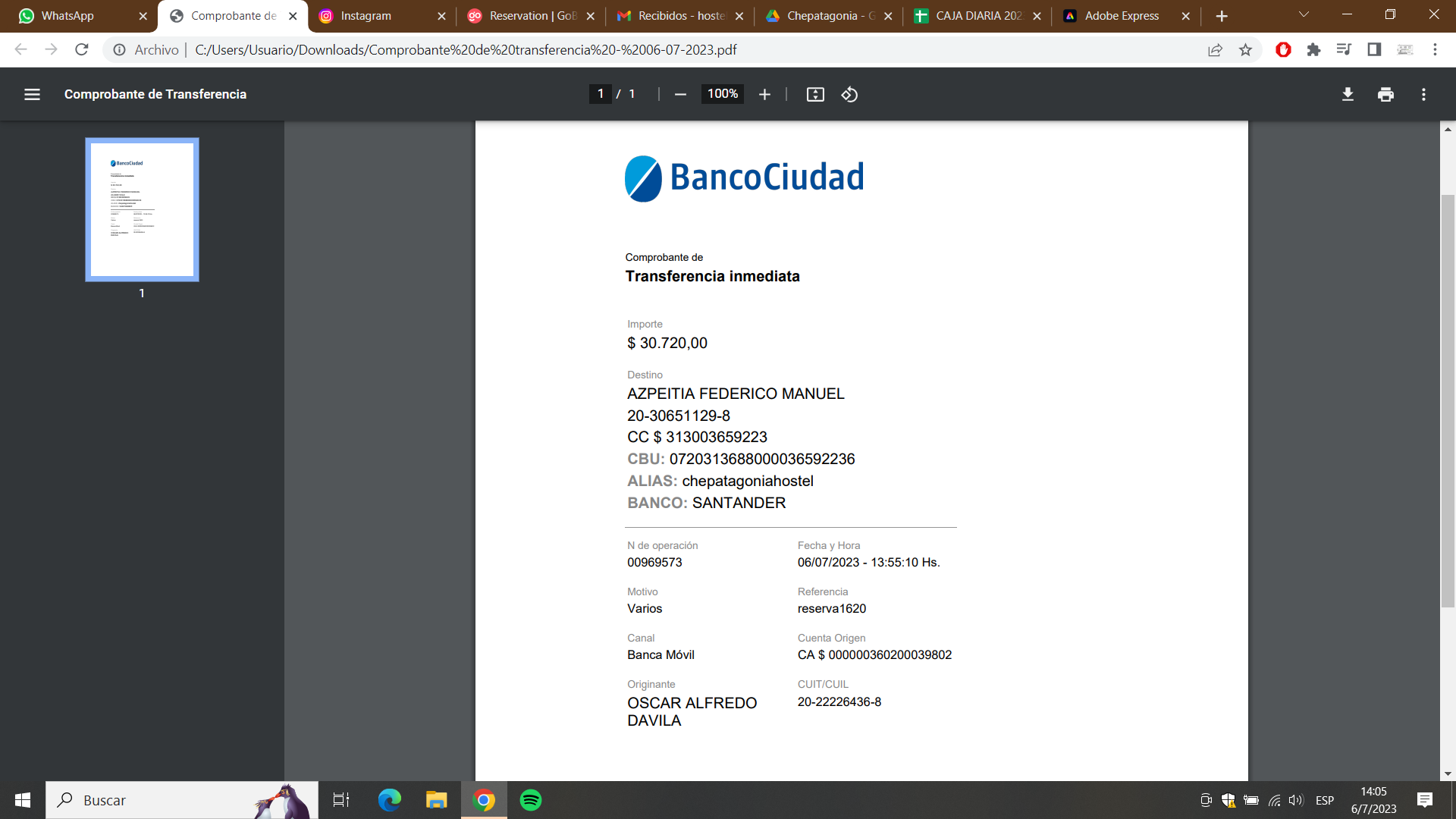Click the PDF zoom out button
The width and height of the screenshot is (1456, 819).
pos(680,94)
